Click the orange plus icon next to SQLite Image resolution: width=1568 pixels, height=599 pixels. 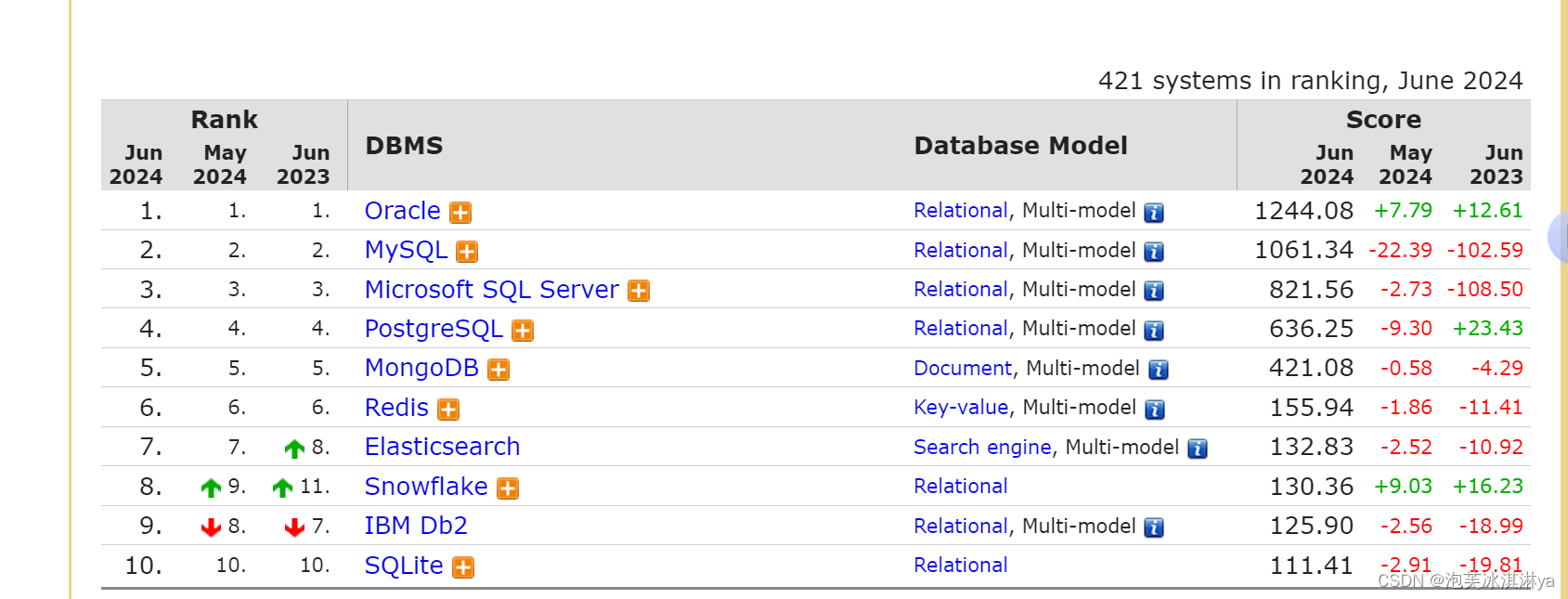[463, 567]
